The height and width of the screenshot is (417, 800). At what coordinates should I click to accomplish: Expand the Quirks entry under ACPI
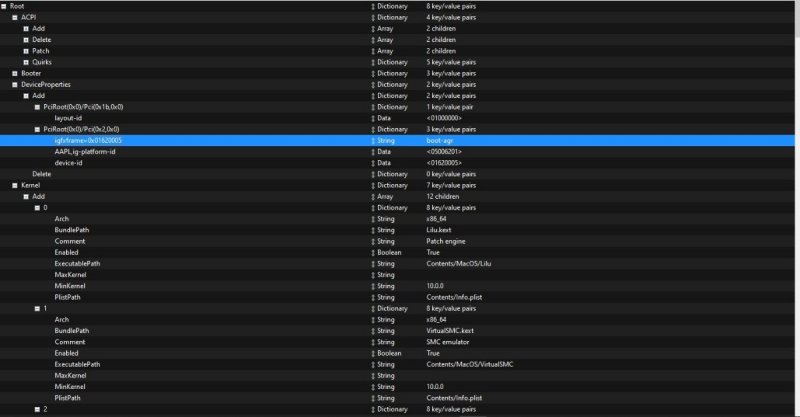tap(26, 62)
